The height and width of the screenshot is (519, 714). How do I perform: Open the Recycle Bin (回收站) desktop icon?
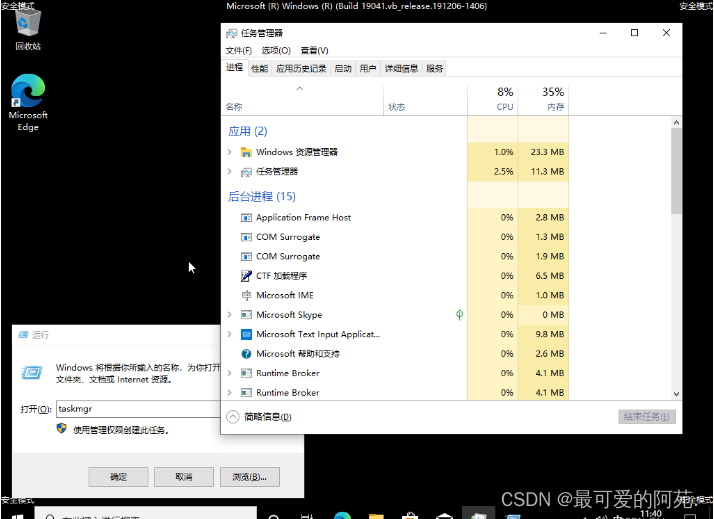(28, 28)
